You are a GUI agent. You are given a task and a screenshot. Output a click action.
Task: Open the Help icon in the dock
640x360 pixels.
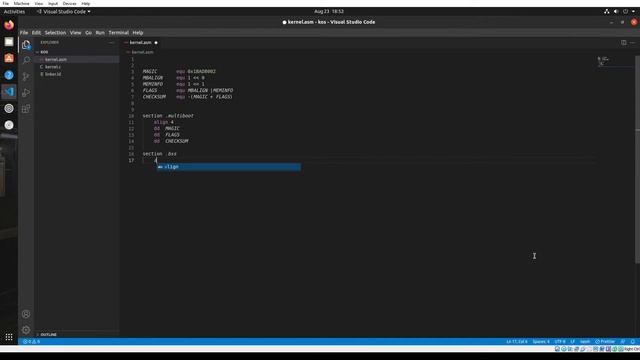(x=9, y=75)
